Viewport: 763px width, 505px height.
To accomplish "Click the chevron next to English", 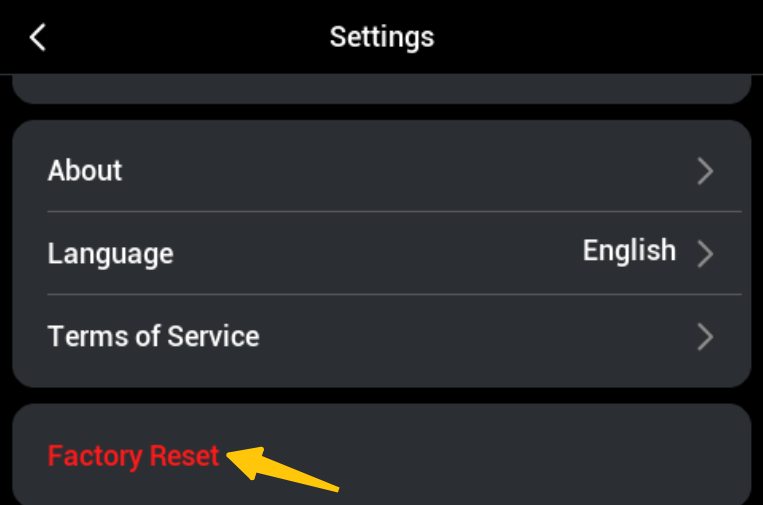I will tap(705, 253).
